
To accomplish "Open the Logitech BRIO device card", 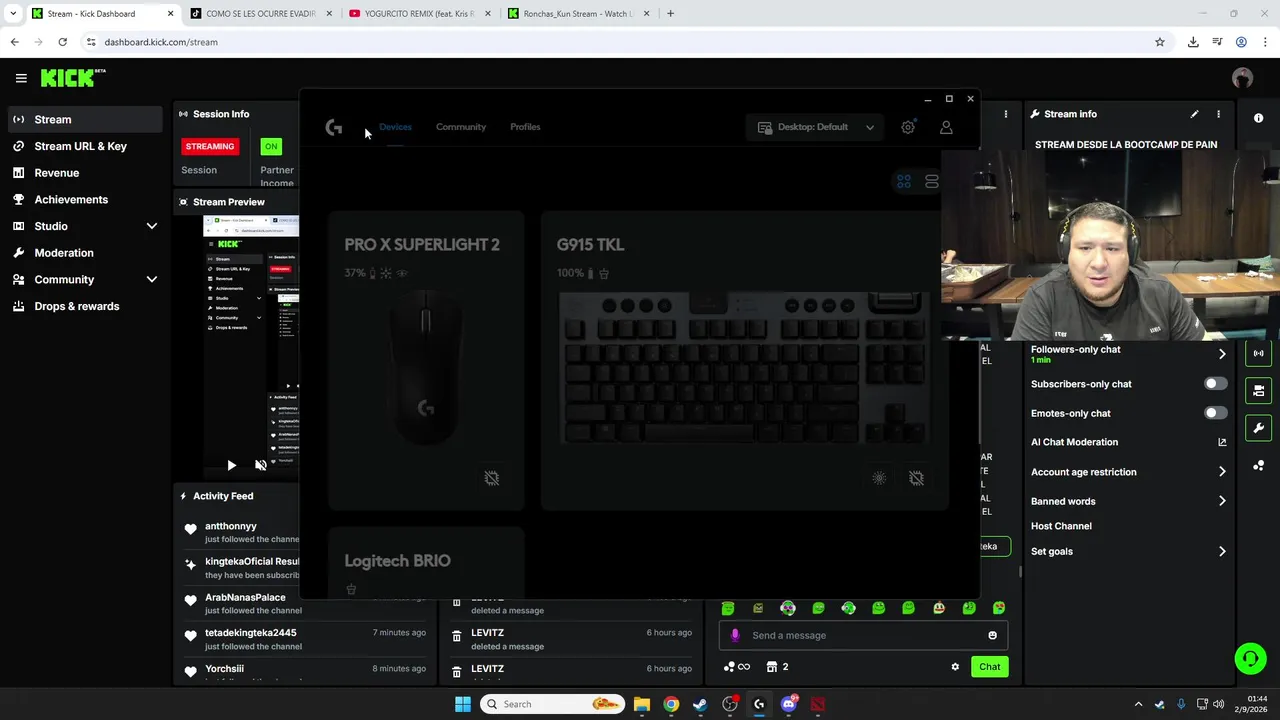I will tap(426, 563).
